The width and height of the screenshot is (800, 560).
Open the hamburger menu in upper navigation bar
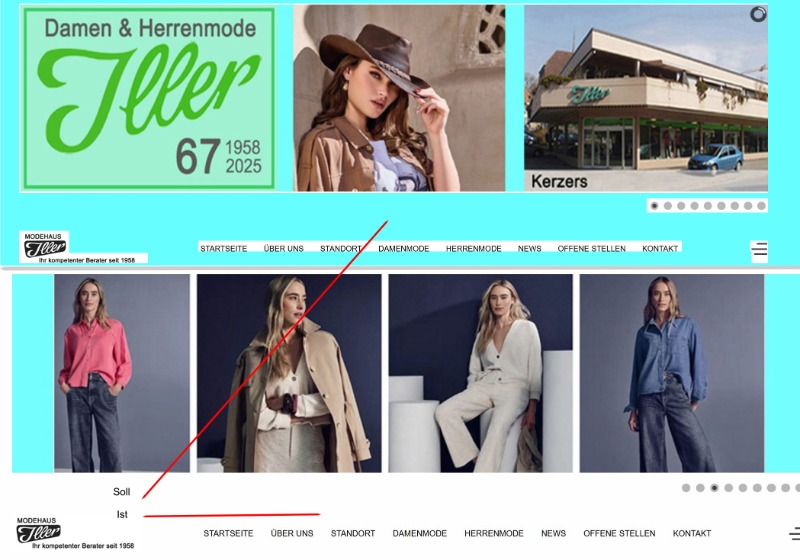point(759,249)
